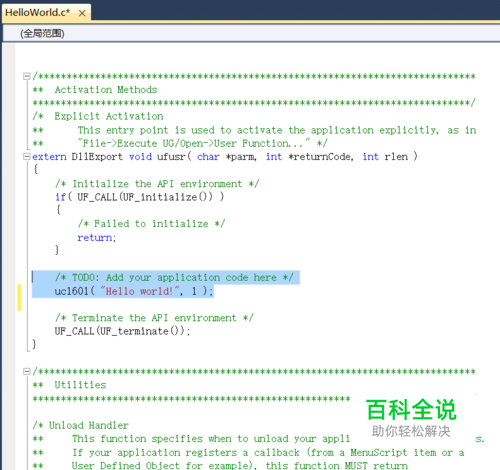Click the 'Unload Handler' comment line

point(80,425)
